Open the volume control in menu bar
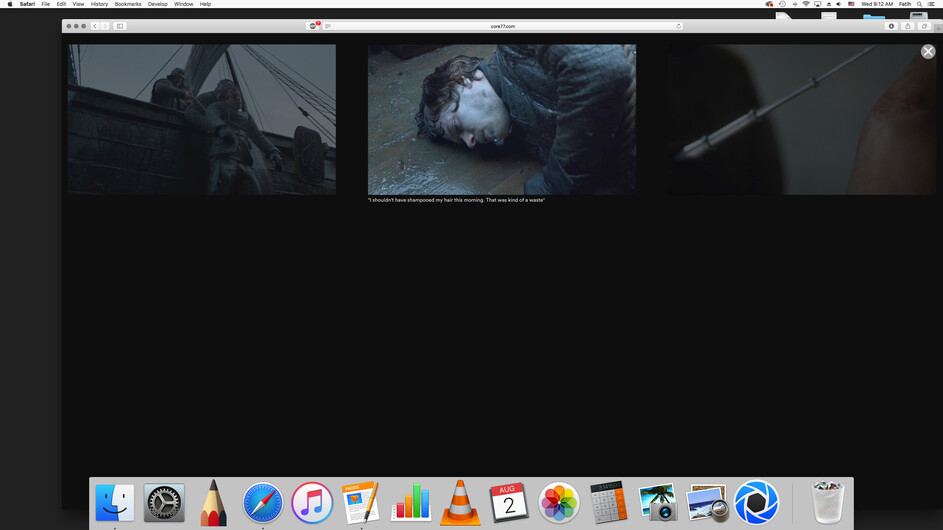This screenshot has height=530, width=943. pos(839,4)
